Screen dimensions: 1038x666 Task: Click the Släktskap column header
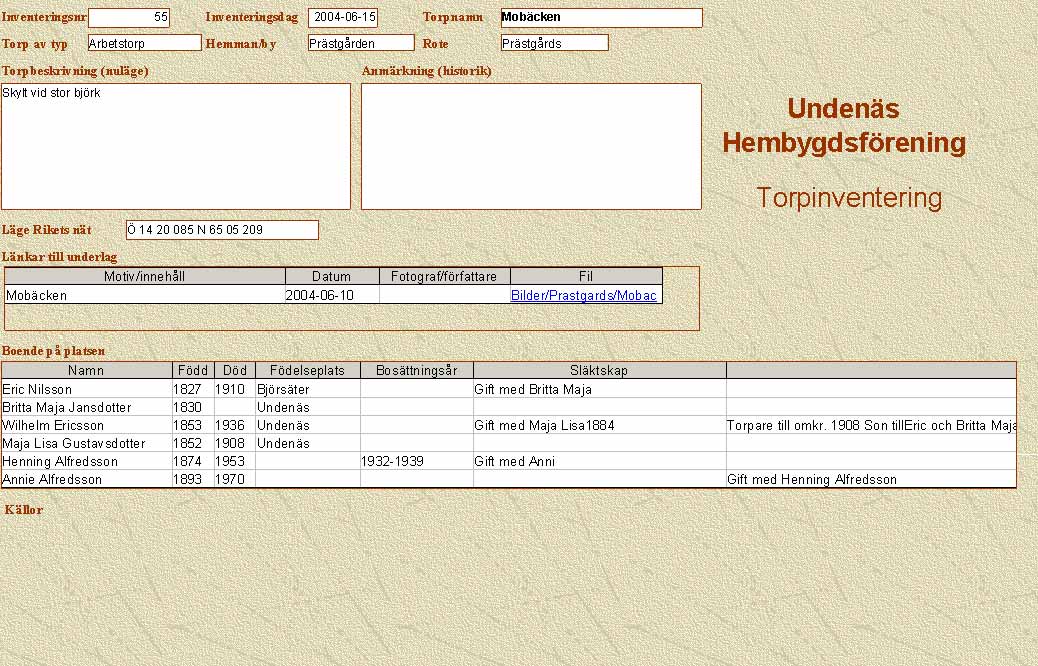[x=599, y=370]
